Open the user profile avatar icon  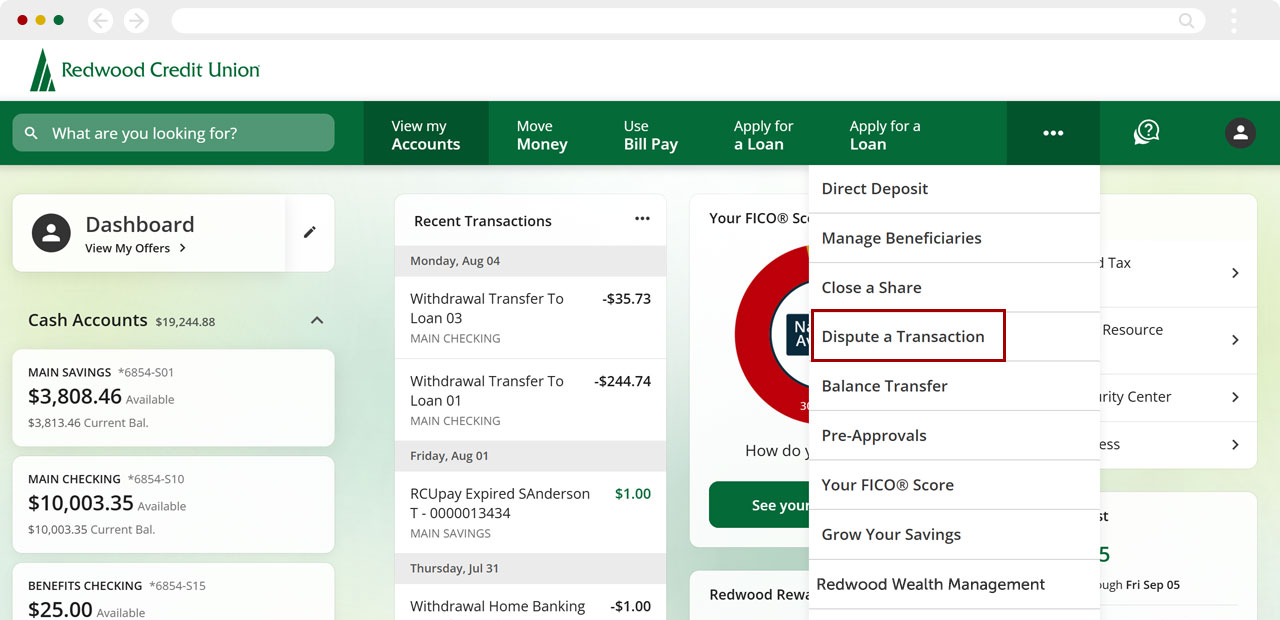click(1240, 133)
